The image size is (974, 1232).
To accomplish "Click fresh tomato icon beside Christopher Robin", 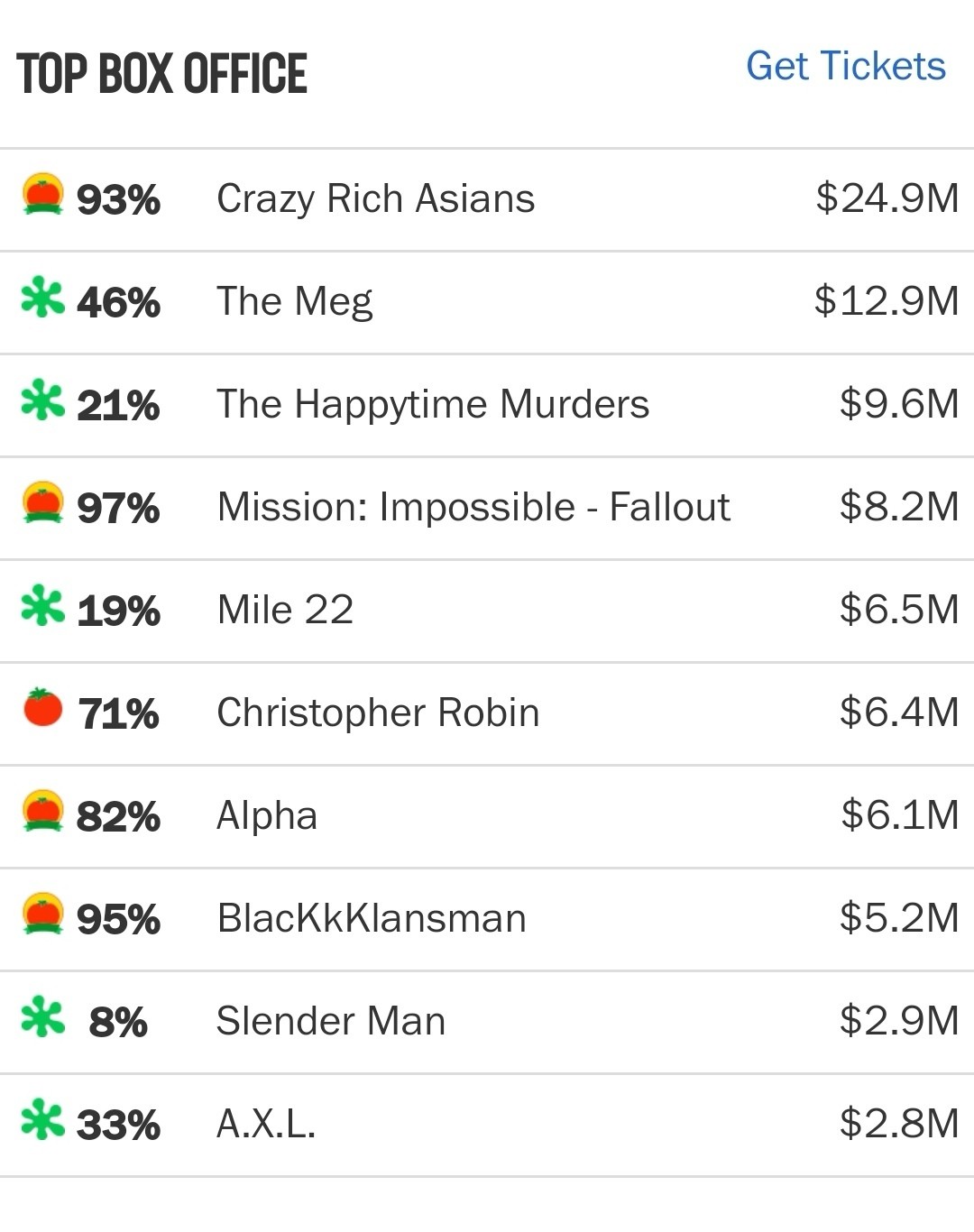I will 43,708.
